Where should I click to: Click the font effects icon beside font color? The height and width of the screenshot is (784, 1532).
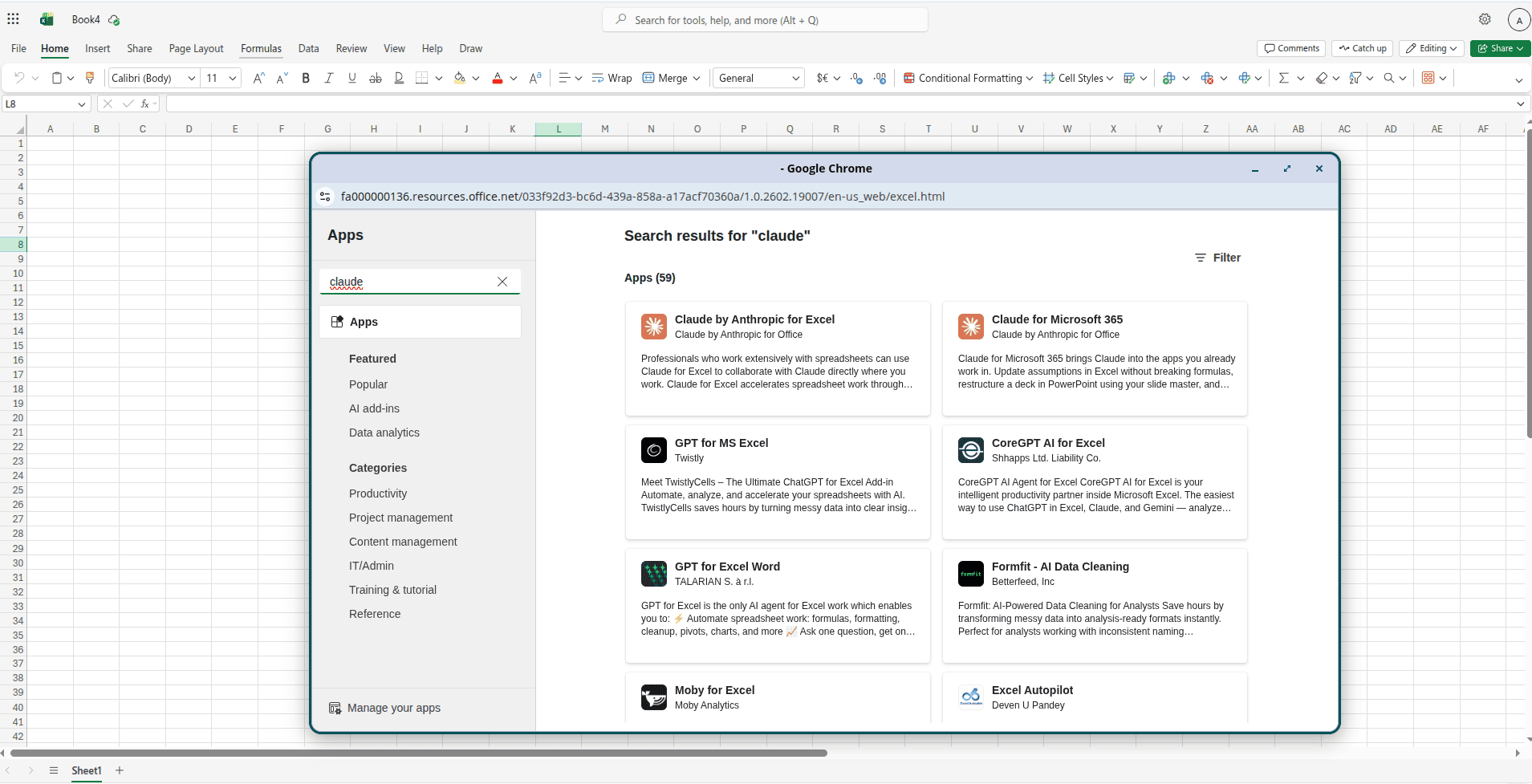[535, 78]
